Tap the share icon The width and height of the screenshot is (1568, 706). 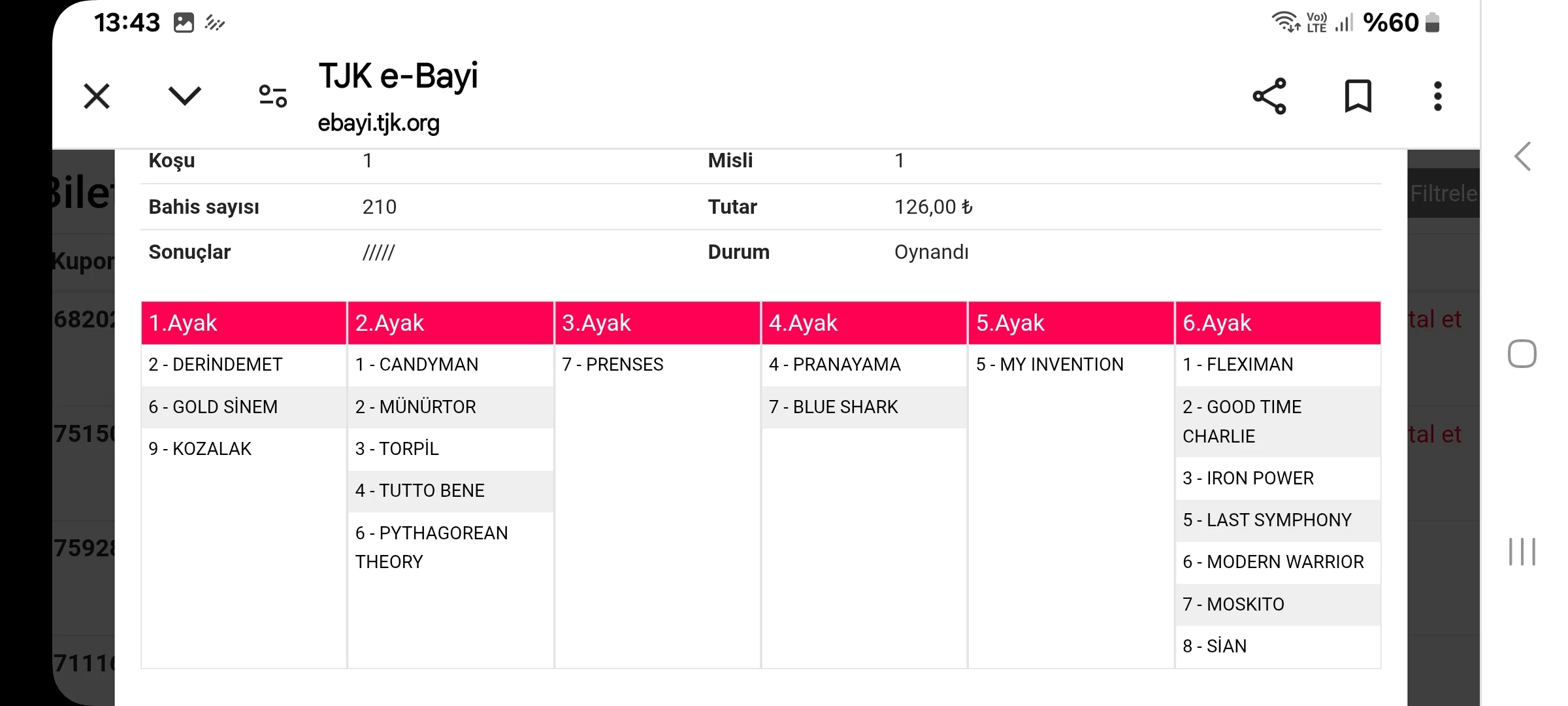[x=1269, y=97]
